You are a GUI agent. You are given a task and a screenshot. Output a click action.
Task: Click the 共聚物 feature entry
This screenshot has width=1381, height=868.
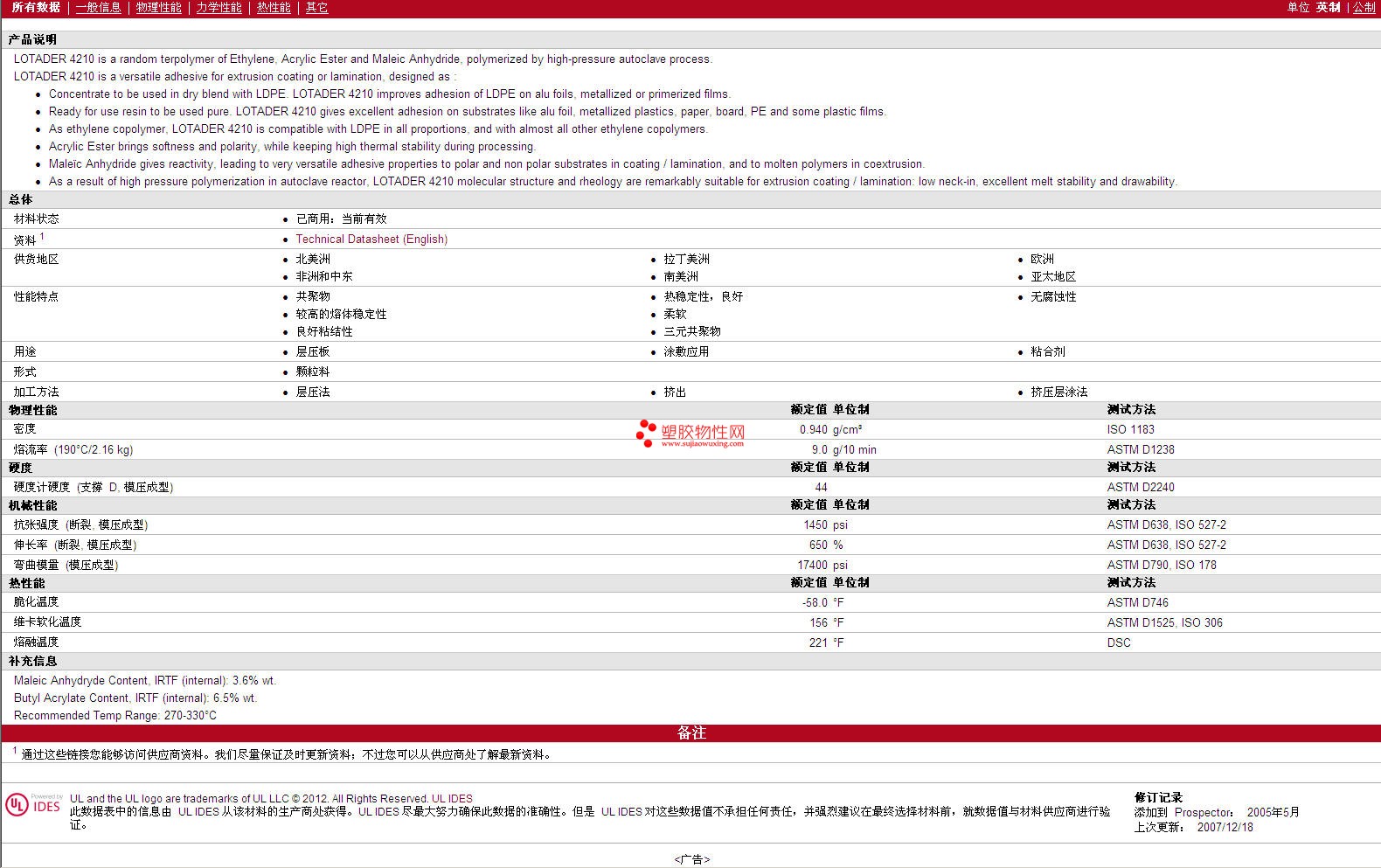coord(313,297)
